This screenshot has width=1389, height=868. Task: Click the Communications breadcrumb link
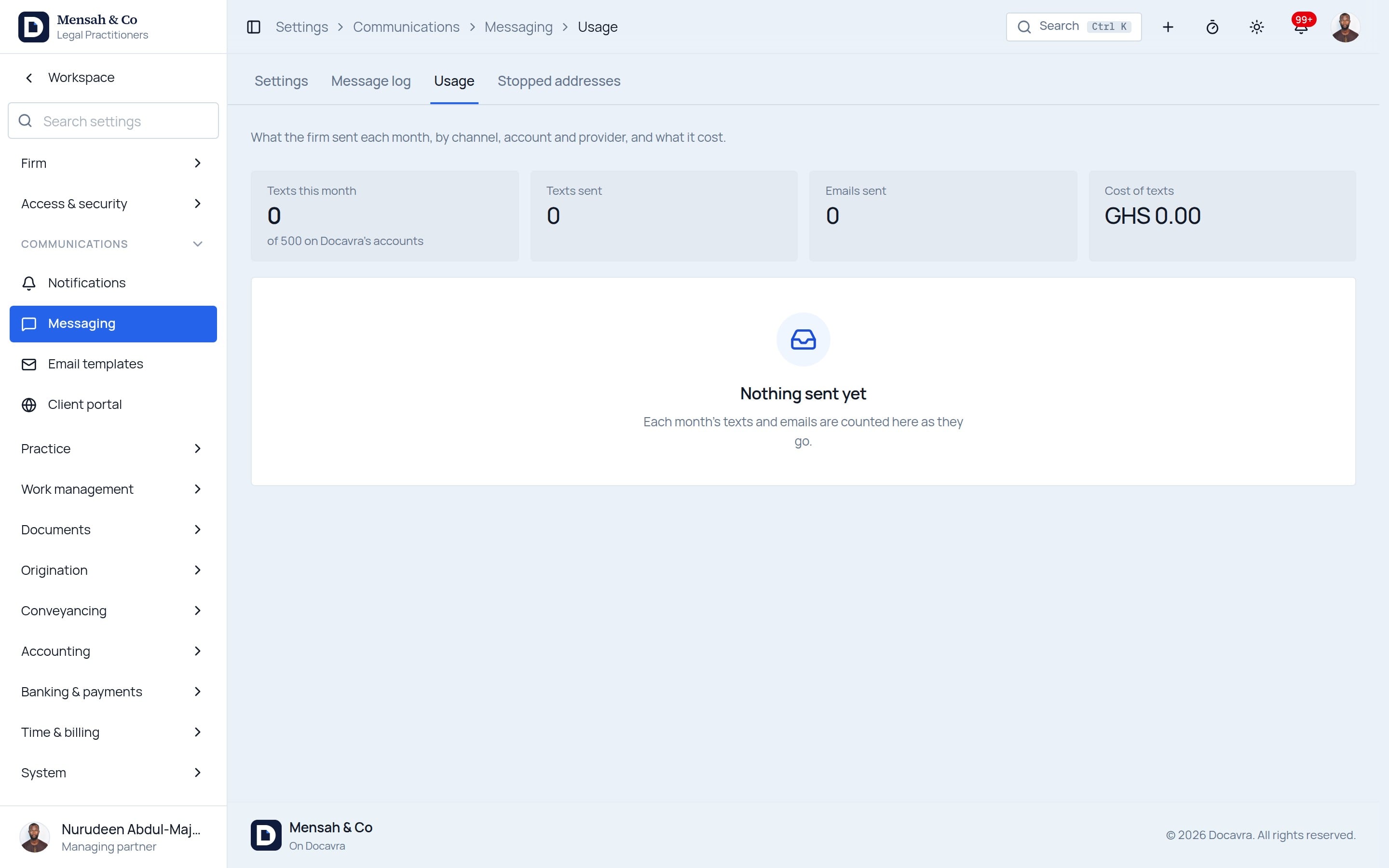406,27
